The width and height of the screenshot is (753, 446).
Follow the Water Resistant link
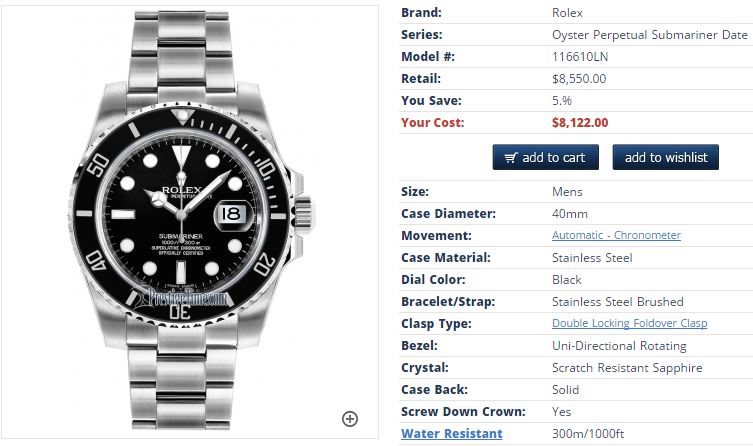coord(451,433)
